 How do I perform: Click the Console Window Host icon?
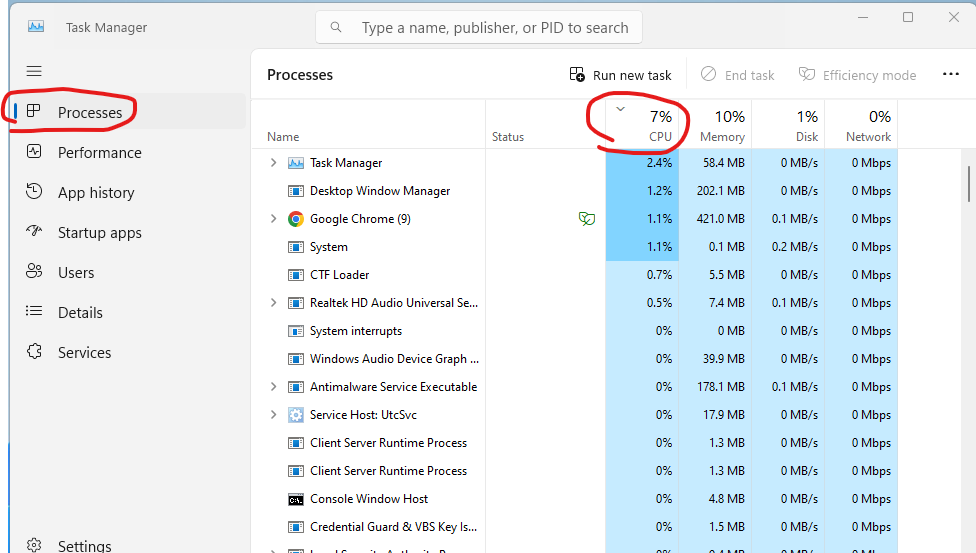coord(296,499)
